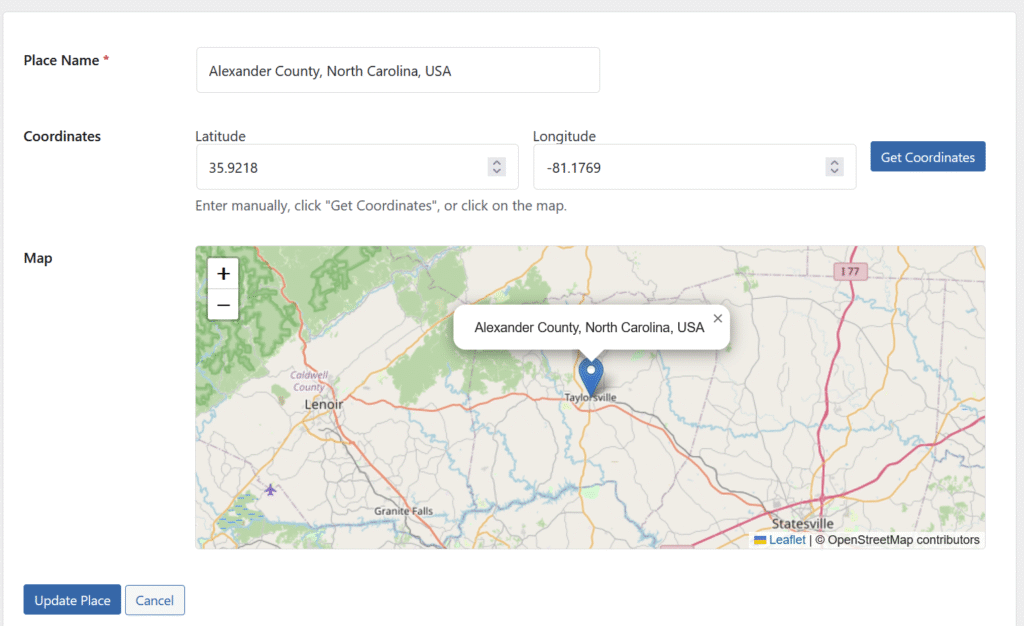Screen dimensions: 1024x626
Task: Click the Lenoir city label on map
Action: pos(323,404)
